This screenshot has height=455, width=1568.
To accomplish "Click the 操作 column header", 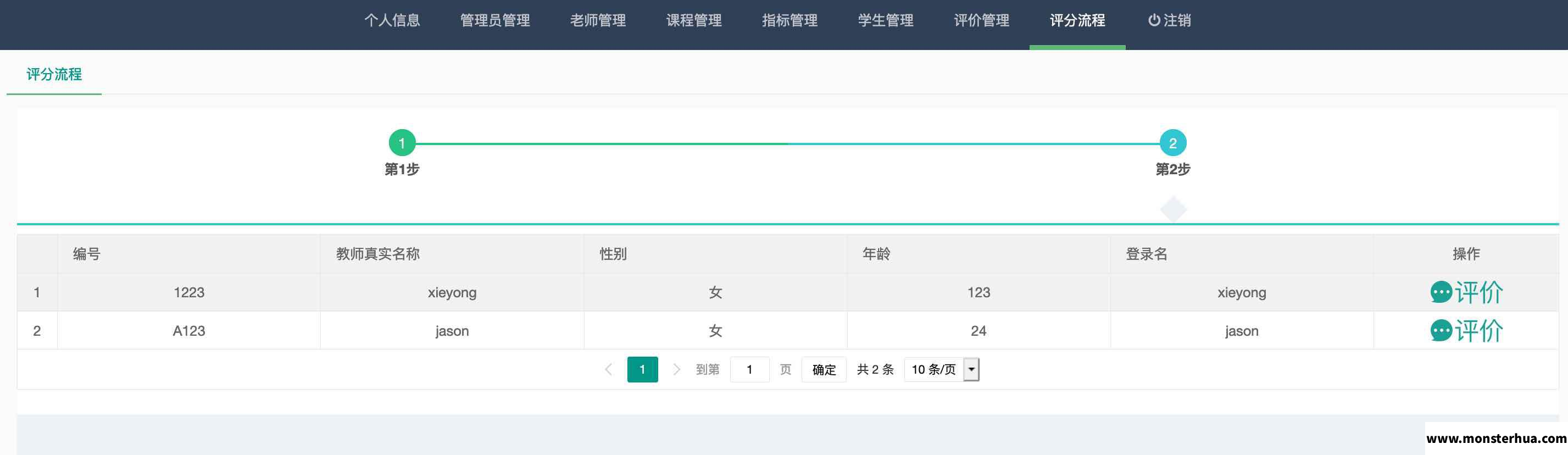I will [1466, 254].
